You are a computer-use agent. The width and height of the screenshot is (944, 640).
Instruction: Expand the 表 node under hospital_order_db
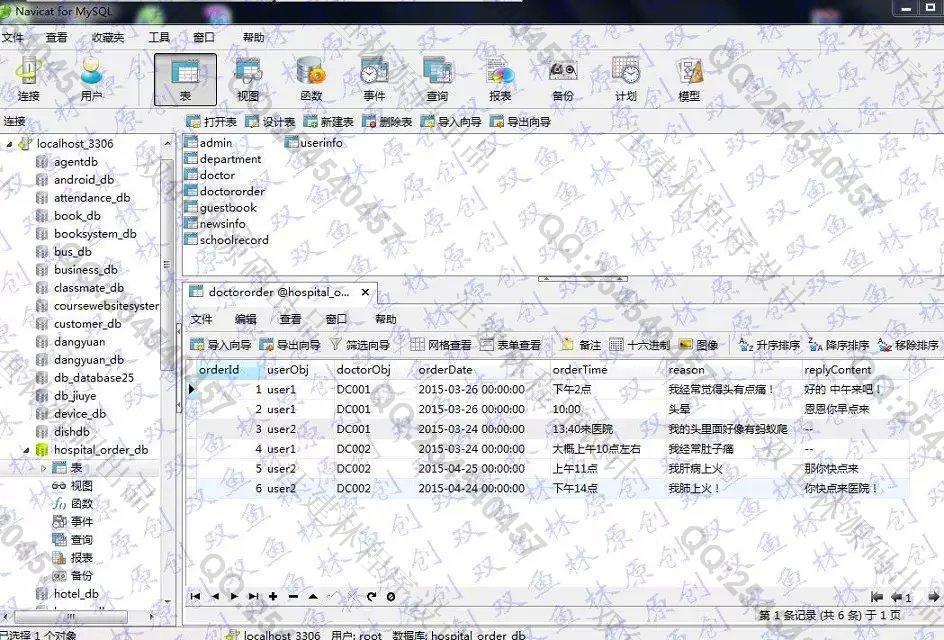click(43, 468)
